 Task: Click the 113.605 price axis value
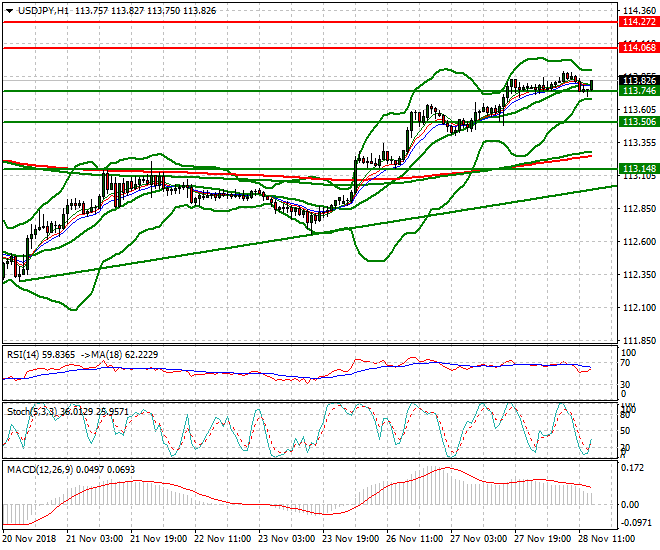tap(639, 110)
